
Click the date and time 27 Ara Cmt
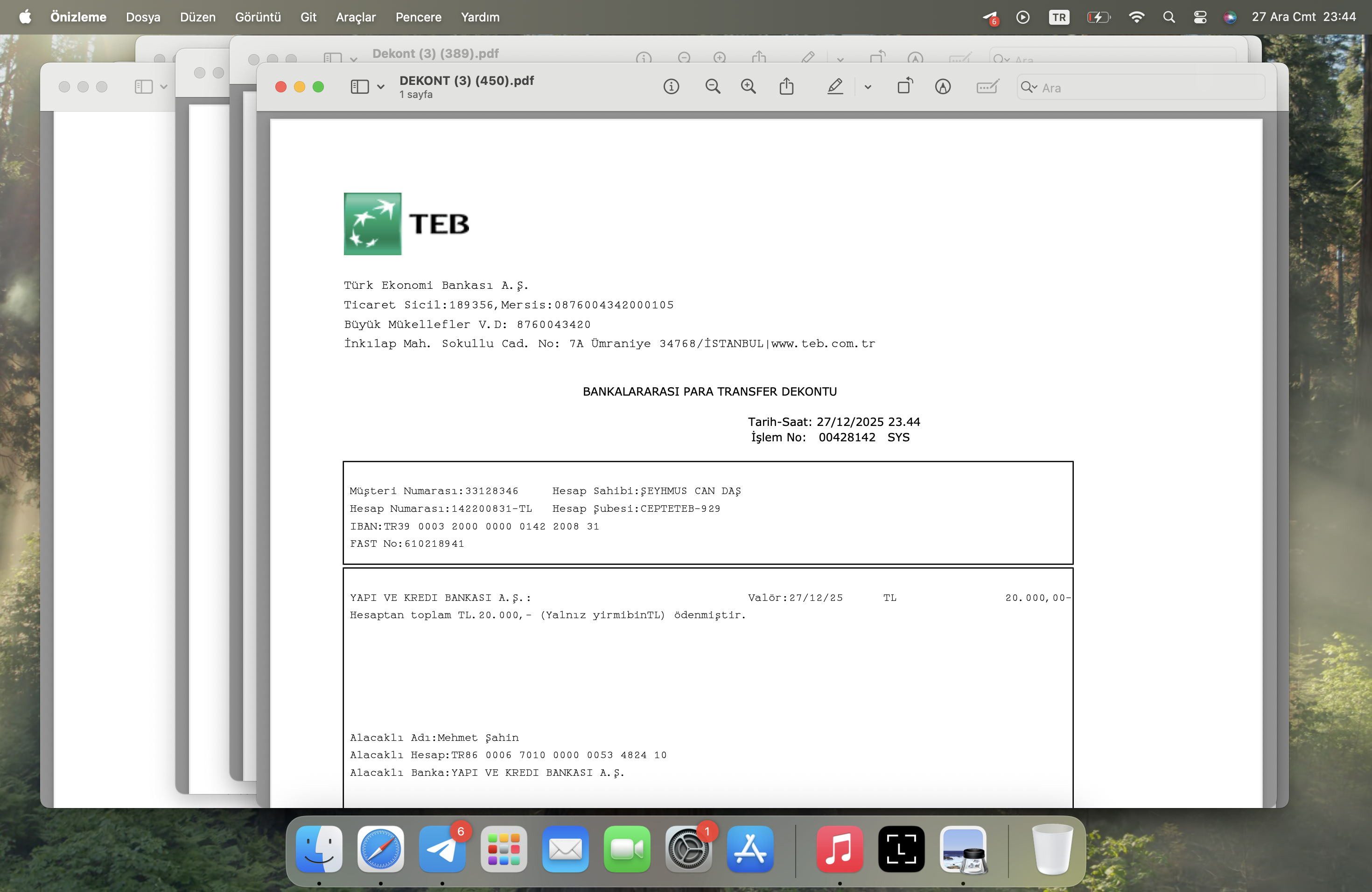[1304, 17]
